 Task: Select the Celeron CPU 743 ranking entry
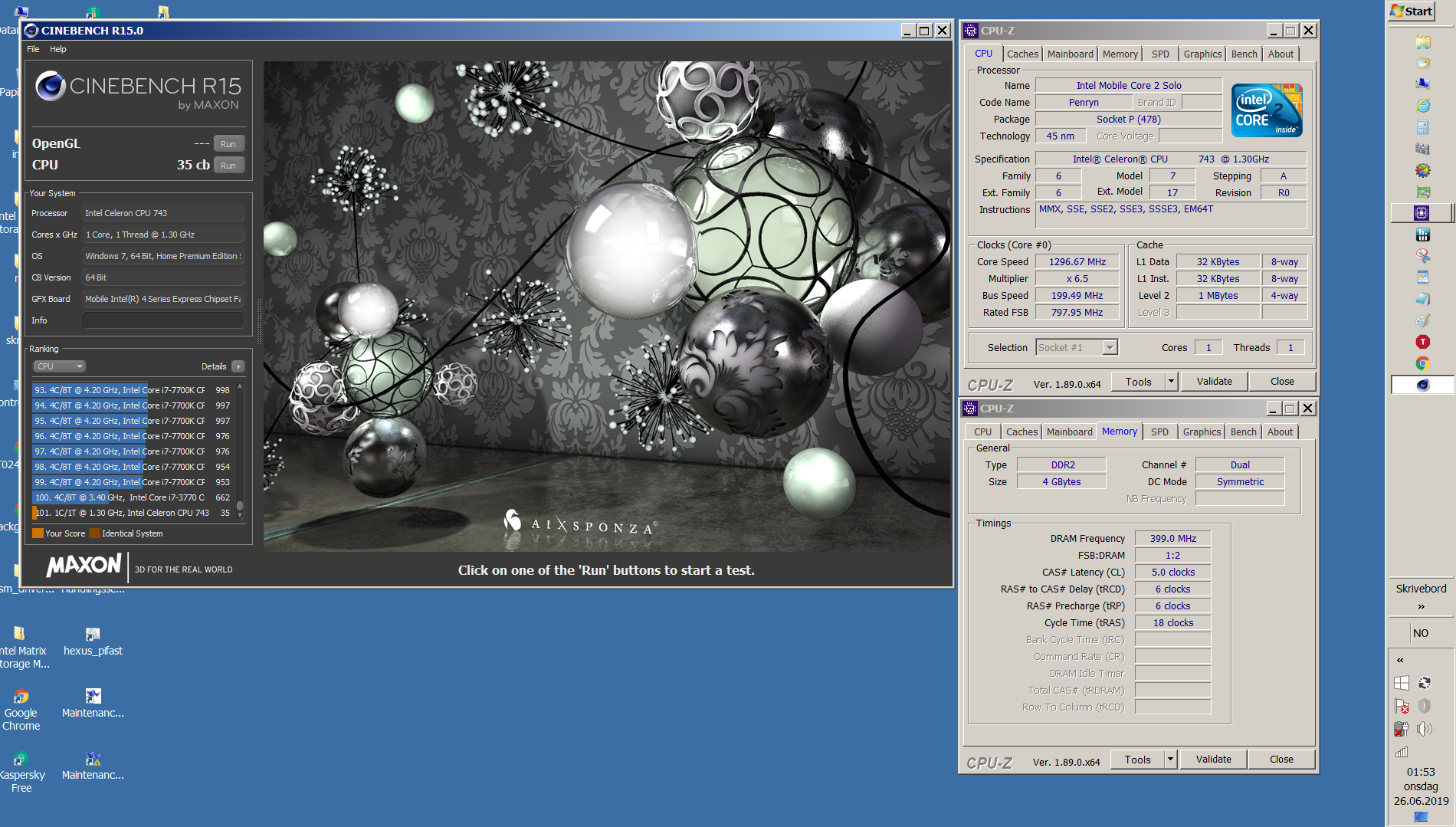(x=133, y=513)
